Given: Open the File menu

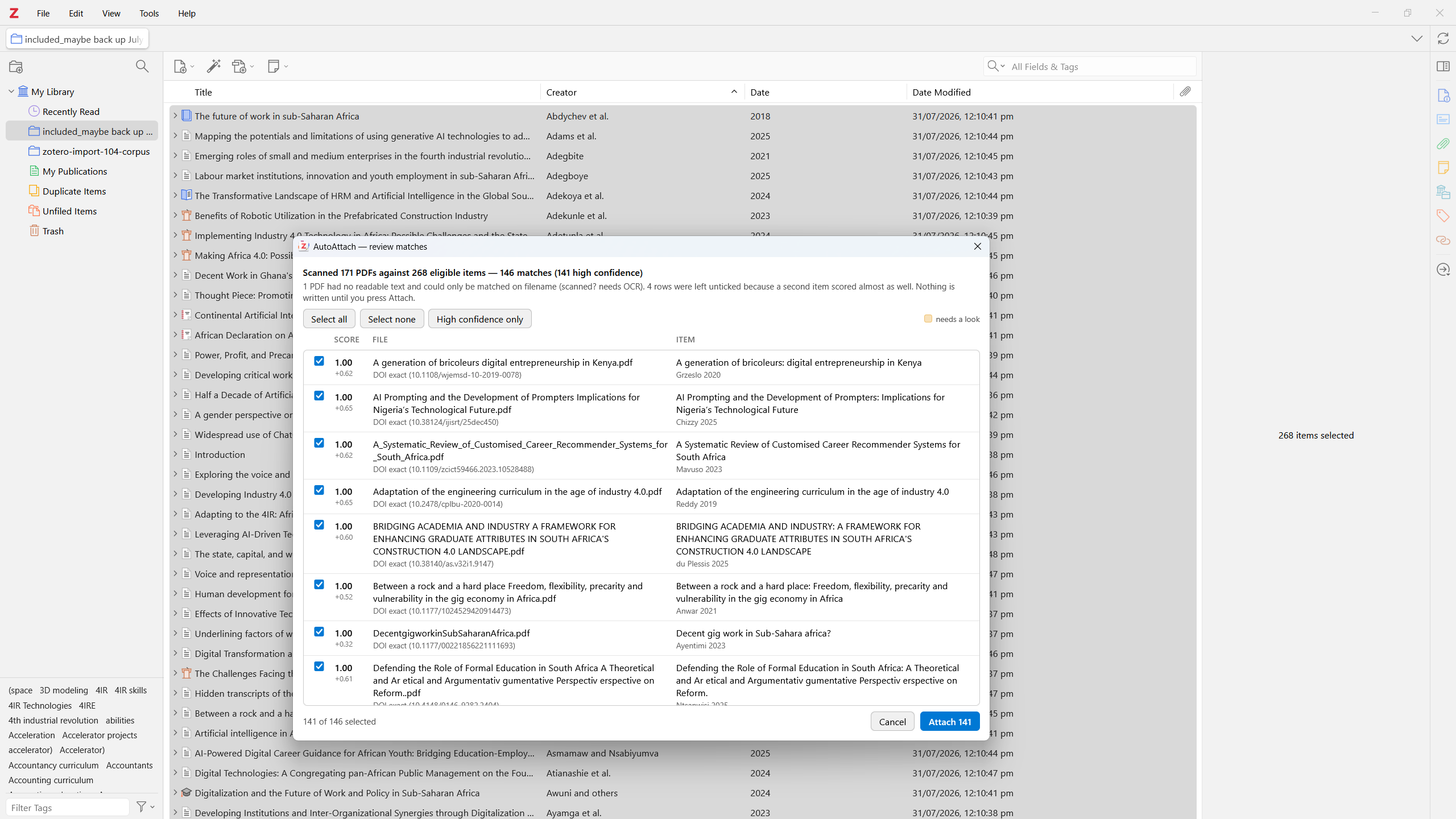Looking at the screenshot, I should click(x=43, y=13).
